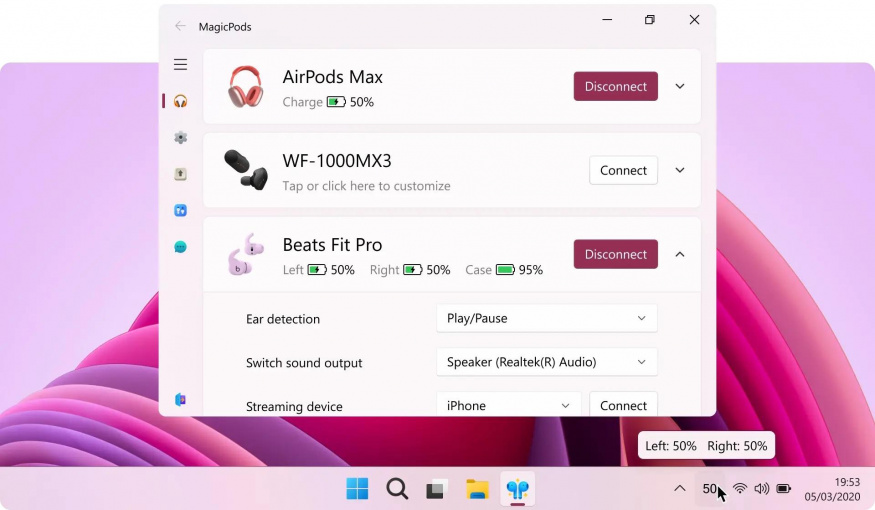875x510 pixels.
Task: Click the AirPods Max charge battery icon
Action: 336,102
